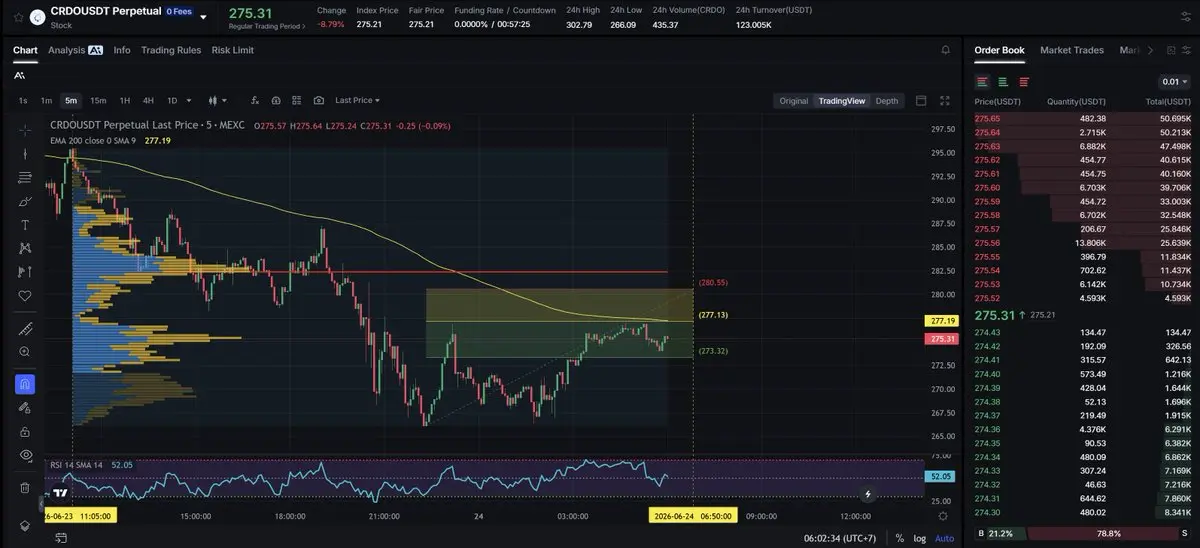Click the AI analysis icon below tabs

point(20,75)
